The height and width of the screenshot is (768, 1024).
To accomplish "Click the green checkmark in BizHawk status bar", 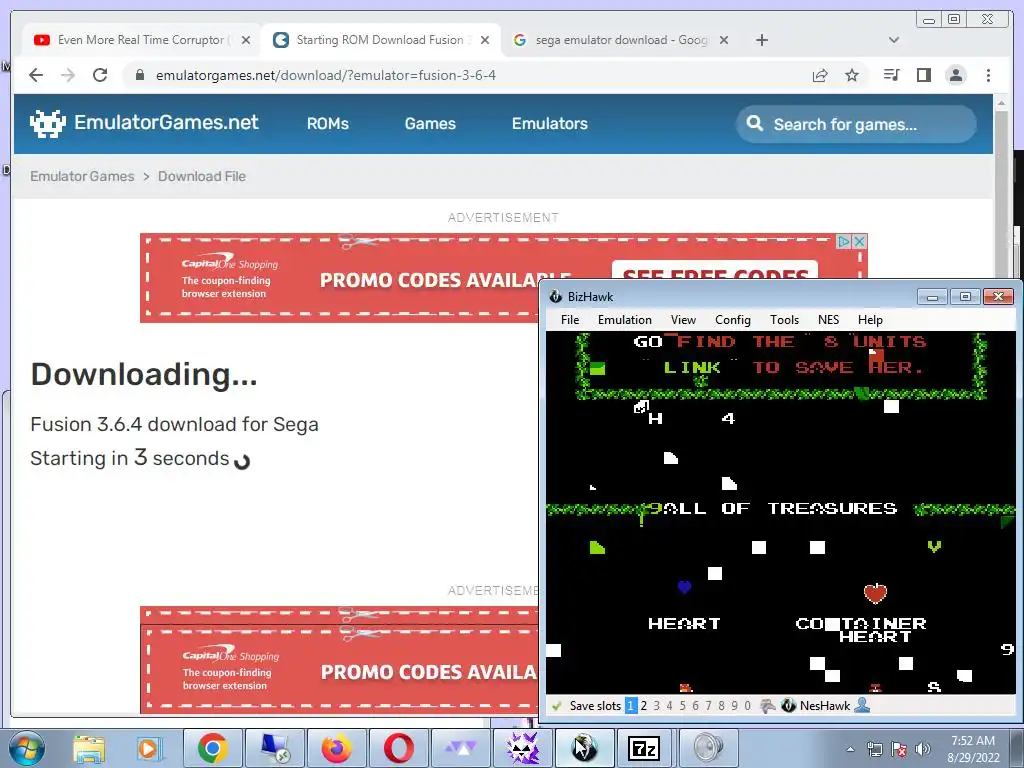I will tap(557, 706).
